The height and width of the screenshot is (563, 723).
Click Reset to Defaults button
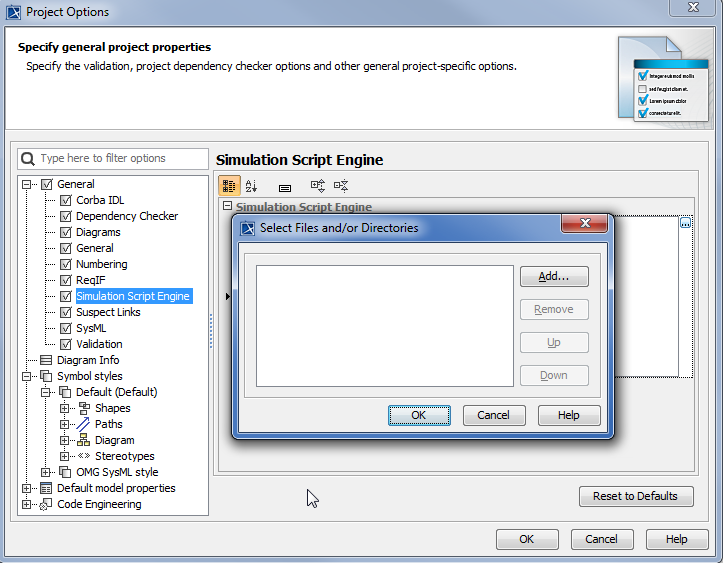click(636, 497)
